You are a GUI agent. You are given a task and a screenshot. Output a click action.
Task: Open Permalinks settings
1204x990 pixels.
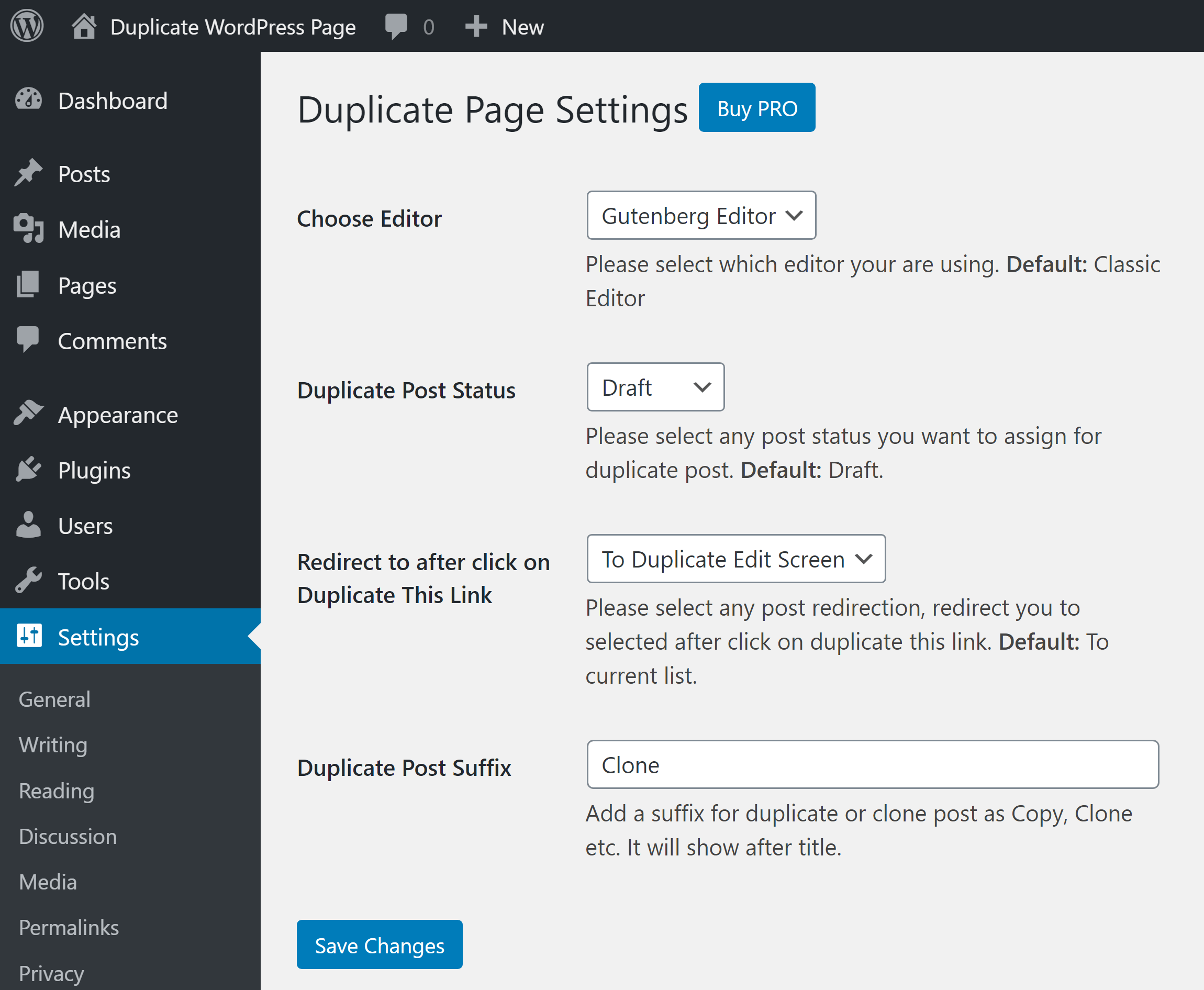click(x=69, y=928)
